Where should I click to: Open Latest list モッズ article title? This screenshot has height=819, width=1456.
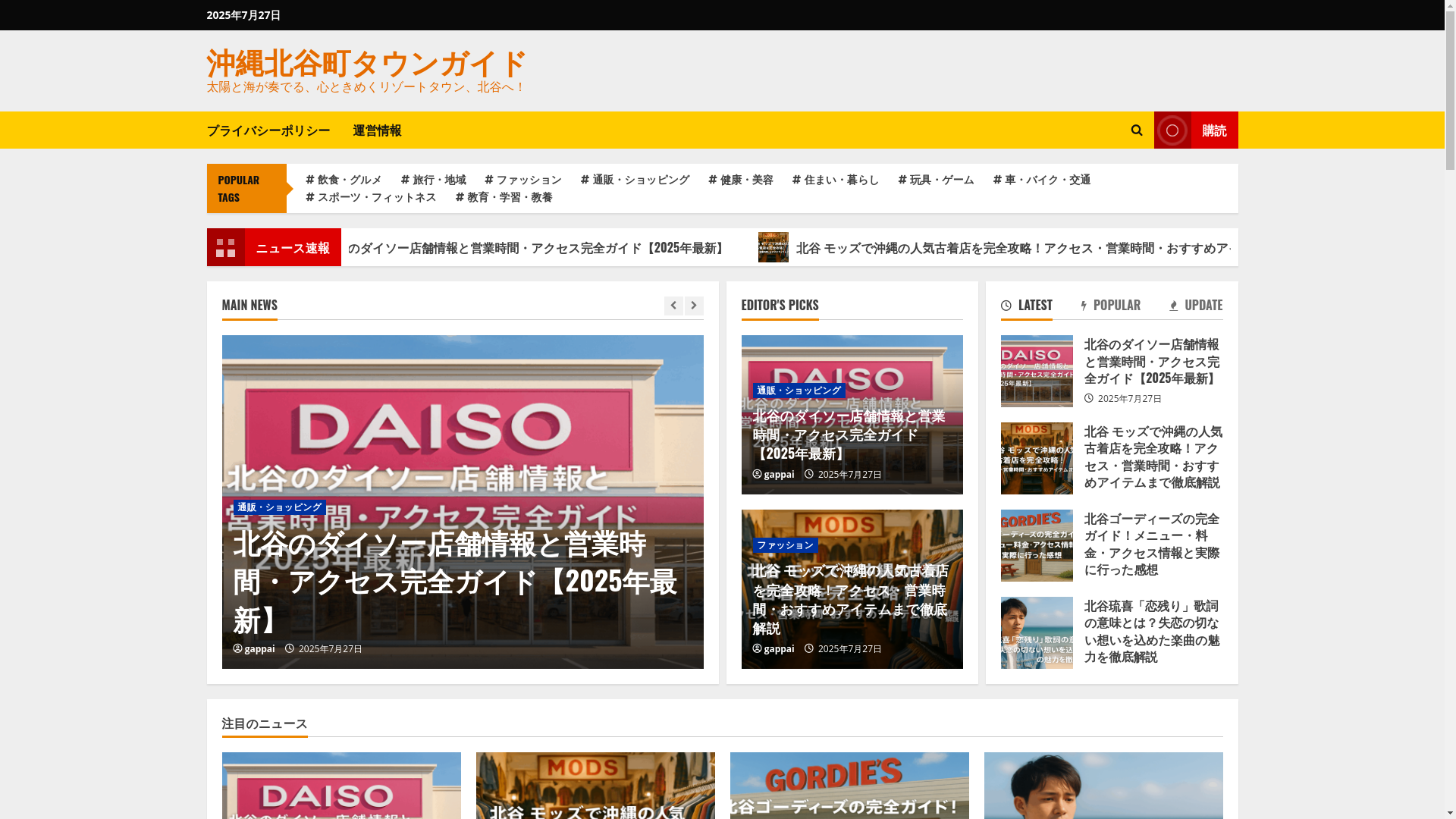[1153, 457]
